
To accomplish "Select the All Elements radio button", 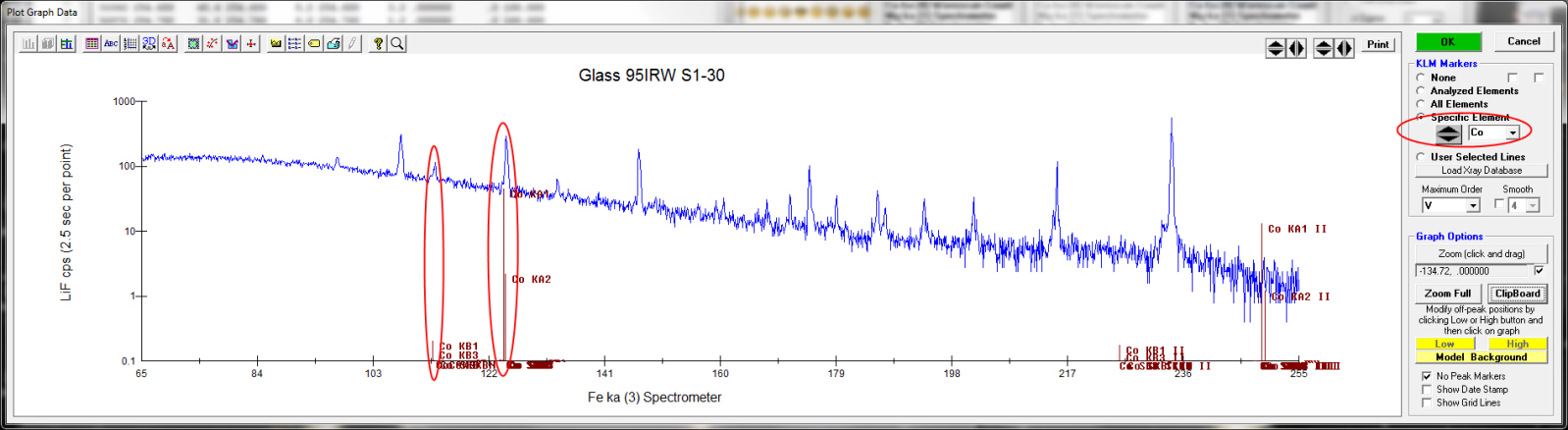I will click(1421, 104).
